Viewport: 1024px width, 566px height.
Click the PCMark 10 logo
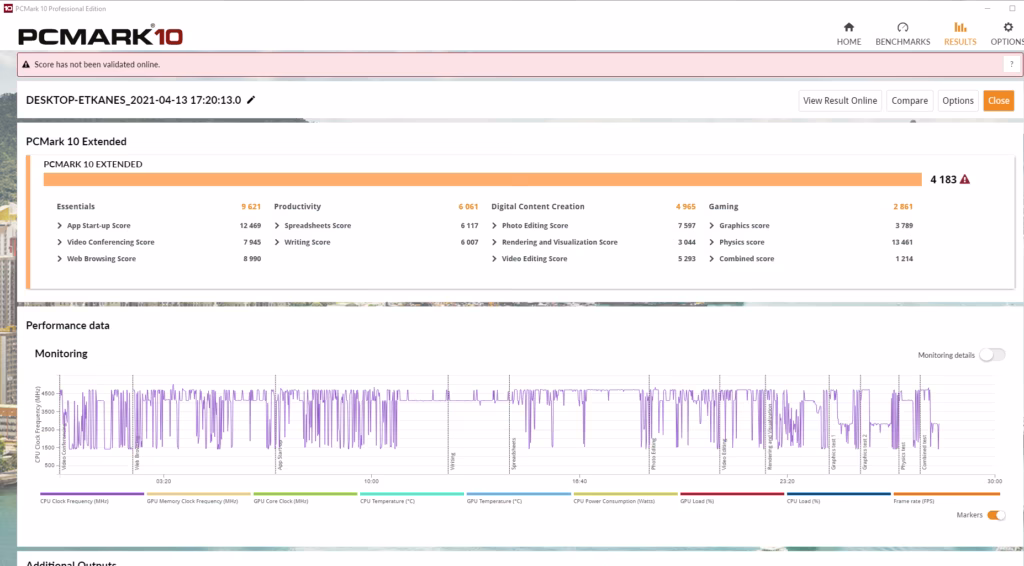coord(101,36)
